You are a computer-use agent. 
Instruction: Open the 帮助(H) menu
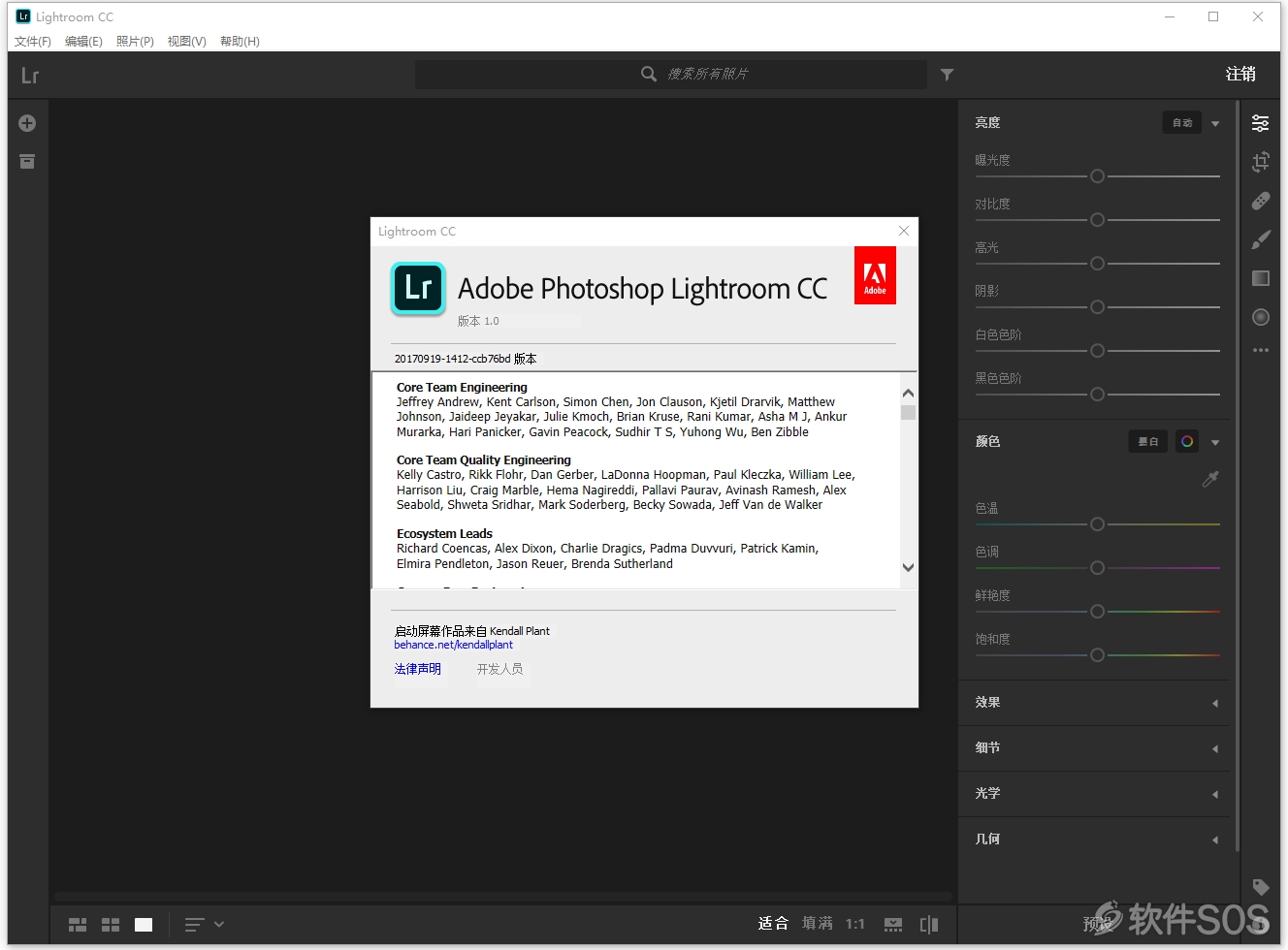click(x=240, y=42)
